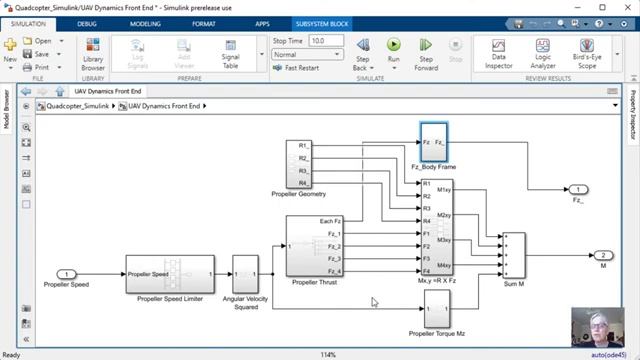This screenshot has width=640, height=360.
Task: Switch to the FORMAT tab
Action: (204, 24)
